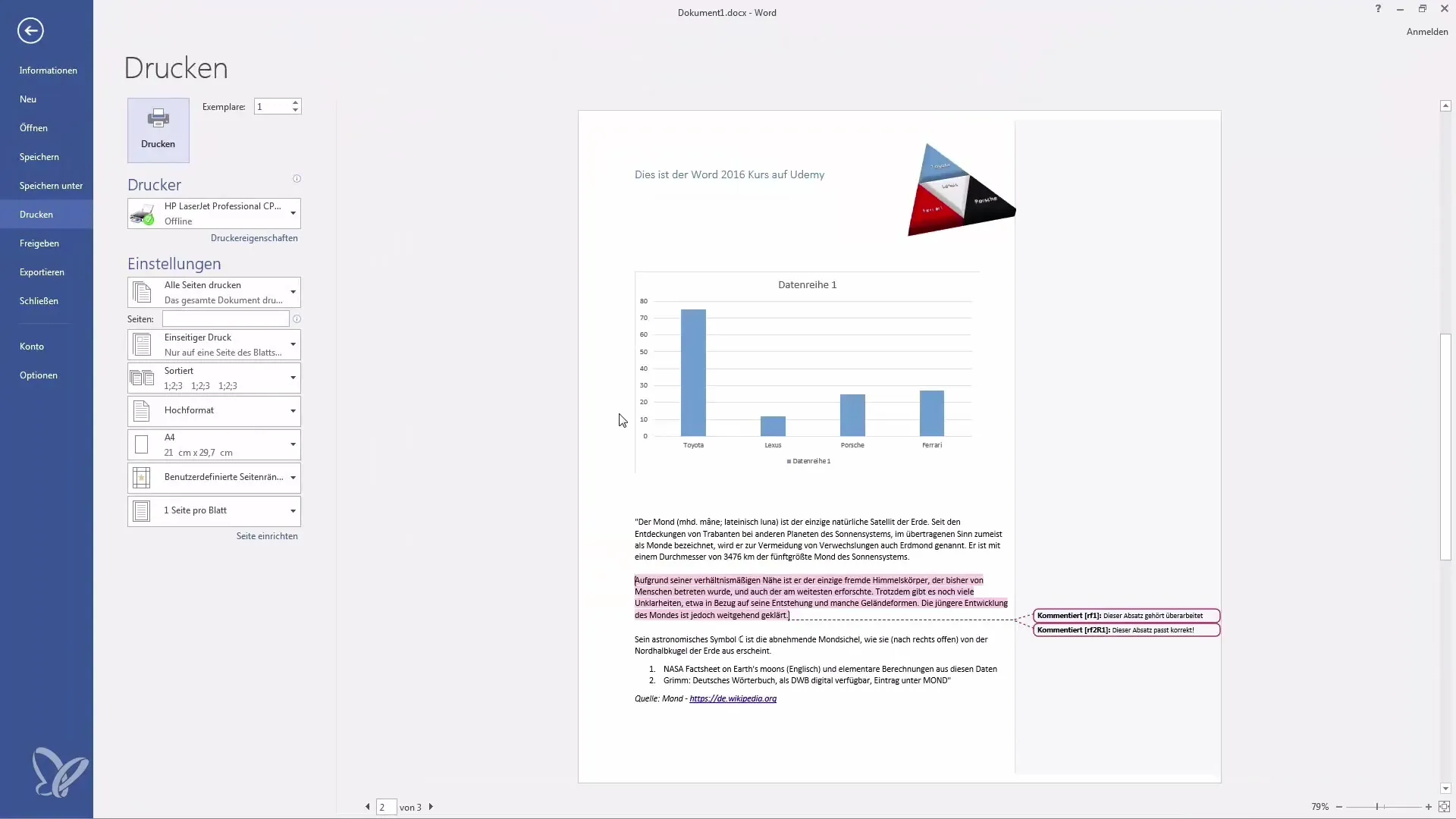Image resolution: width=1456 pixels, height=819 pixels.
Task: Open the HP LaserJet printer dropdown
Action: 214,213
